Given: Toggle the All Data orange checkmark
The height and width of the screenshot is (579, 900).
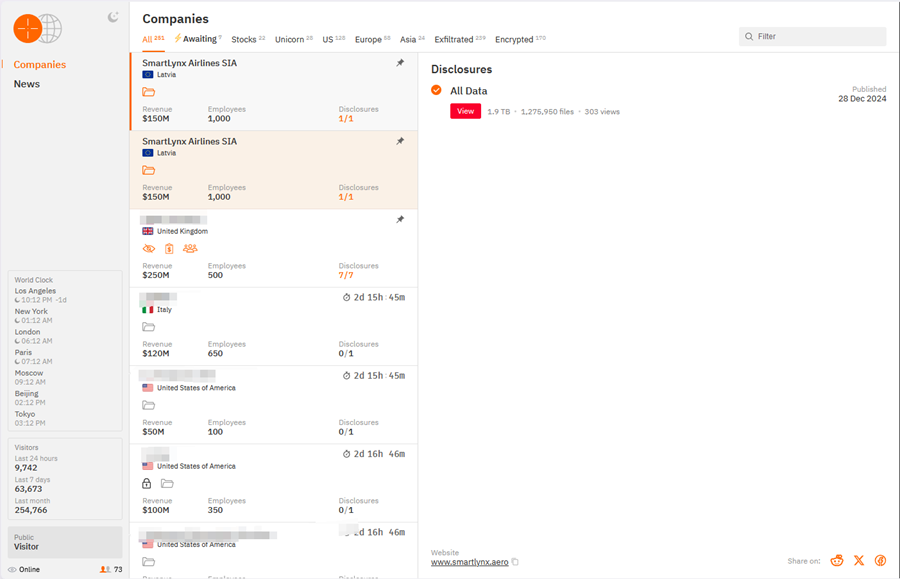Looking at the screenshot, I should [436, 90].
